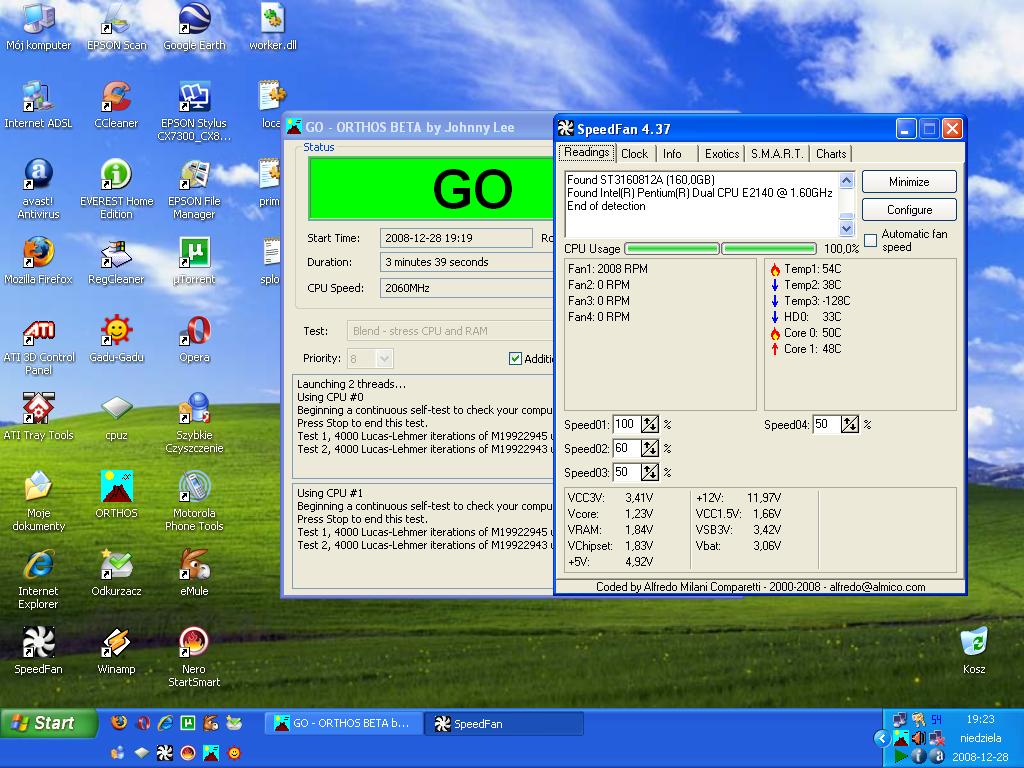This screenshot has width=1024, height=768.
Task: Switch to the S.M.A.R.T. tab
Action: pyautogui.click(x=777, y=154)
